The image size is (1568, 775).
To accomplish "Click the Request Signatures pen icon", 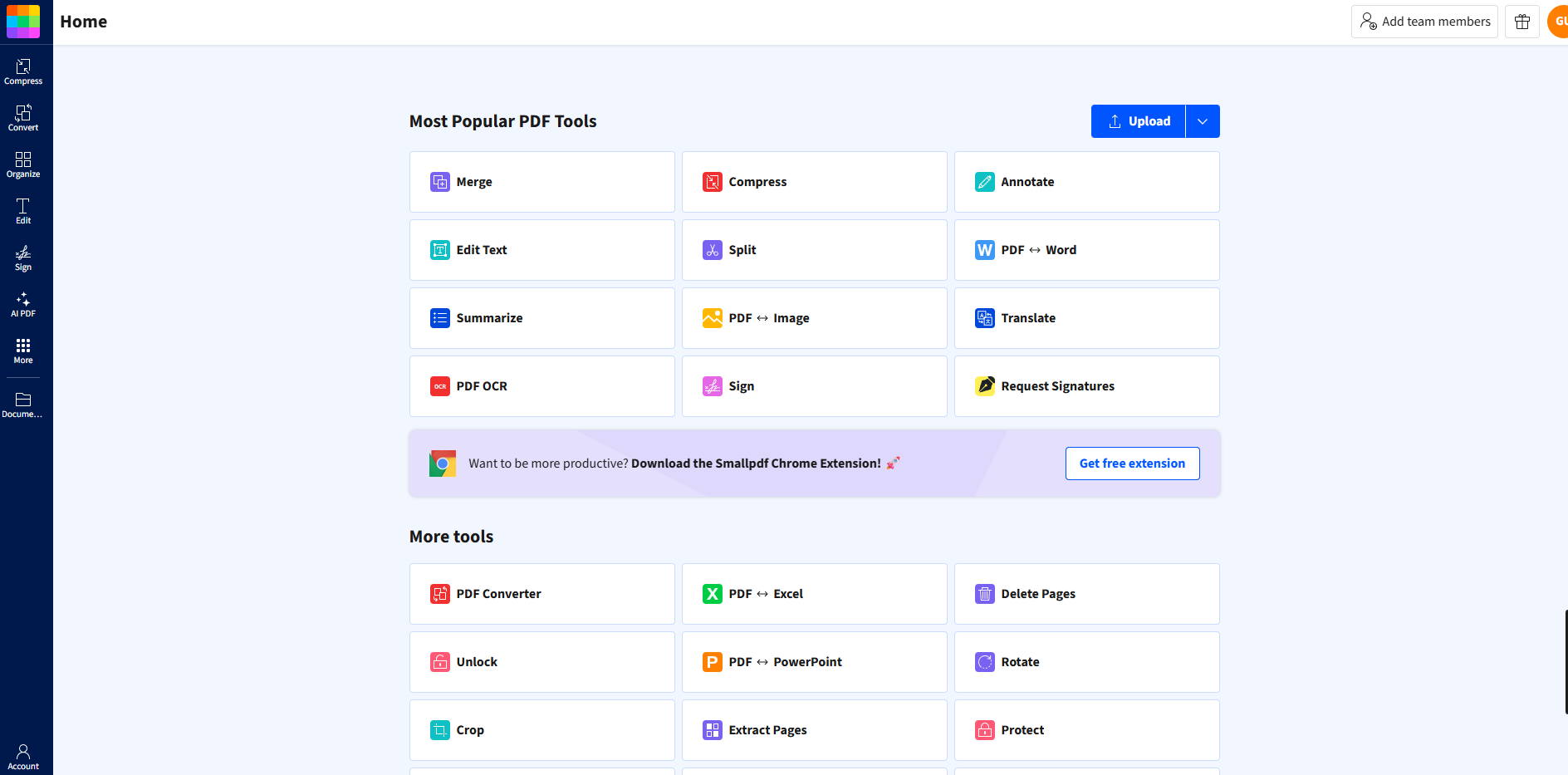I will [x=985, y=386].
